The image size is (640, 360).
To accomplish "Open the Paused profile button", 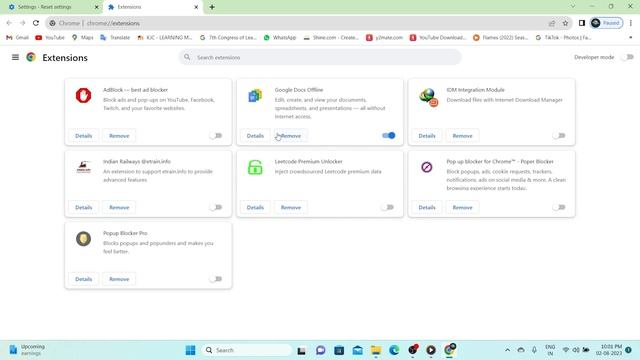I will (x=606, y=23).
